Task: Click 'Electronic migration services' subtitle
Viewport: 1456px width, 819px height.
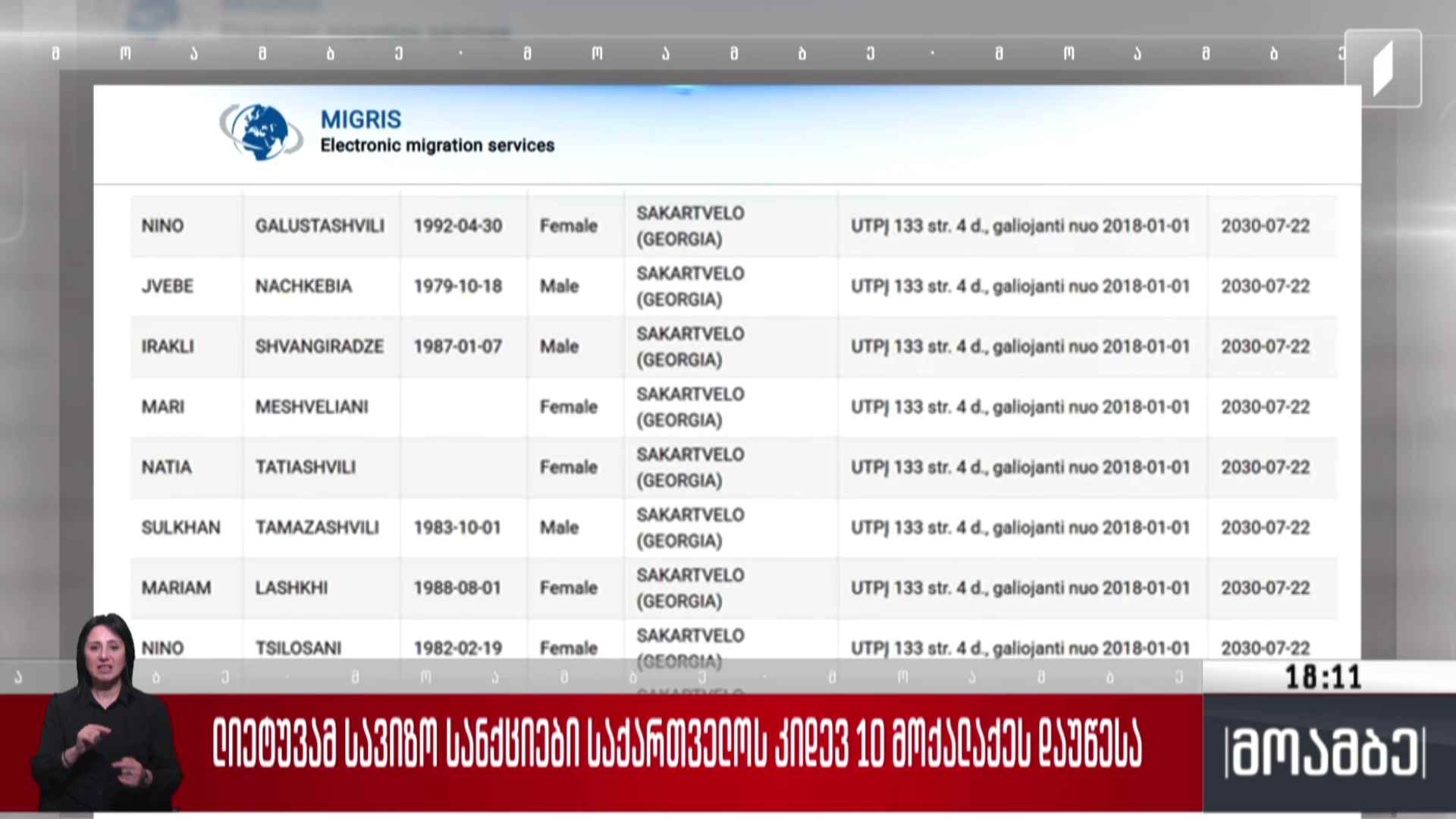Action: [437, 145]
